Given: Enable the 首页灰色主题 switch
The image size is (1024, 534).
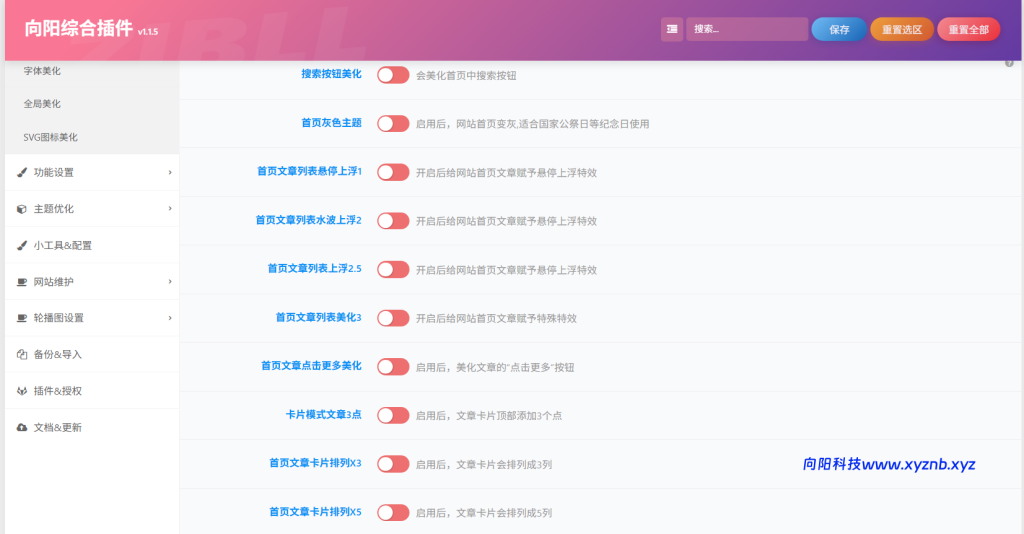Looking at the screenshot, I should 393,123.
